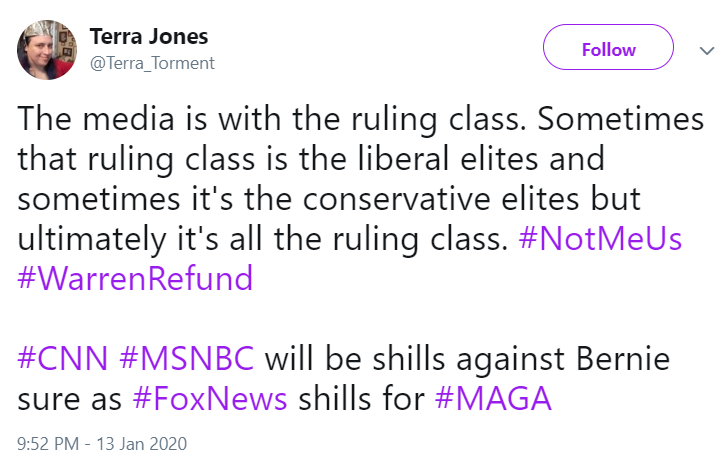723x470 pixels.
Task: Open the #MSNBC hashtag
Action: tap(187, 358)
